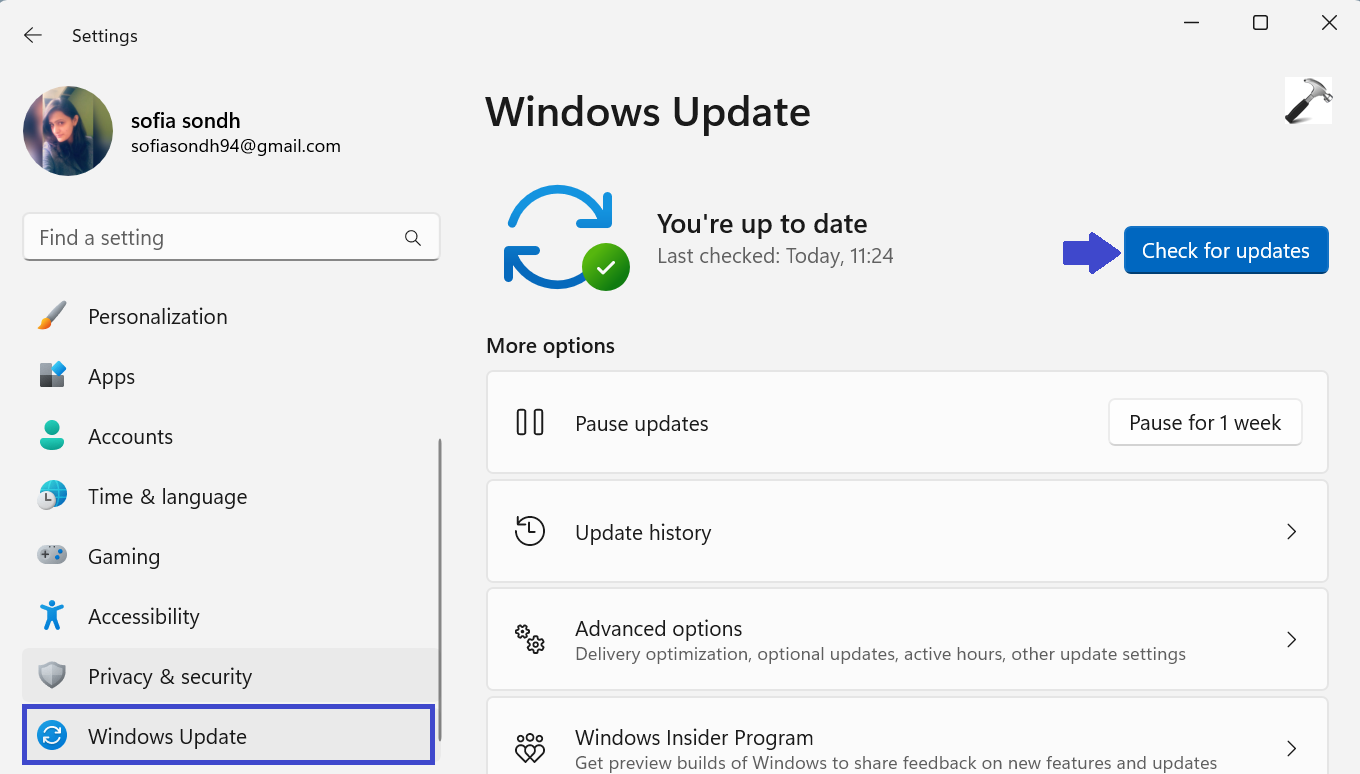Click the back arrow in Settings header
The width and height of the screenshot is (1360, 774).
(33, 35)
